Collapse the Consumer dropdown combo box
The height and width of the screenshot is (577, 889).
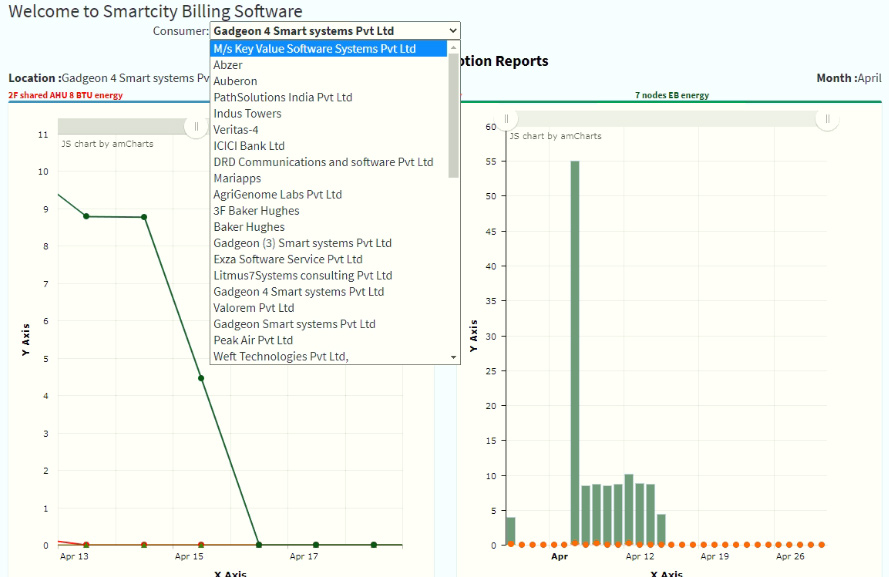point(454,31)
